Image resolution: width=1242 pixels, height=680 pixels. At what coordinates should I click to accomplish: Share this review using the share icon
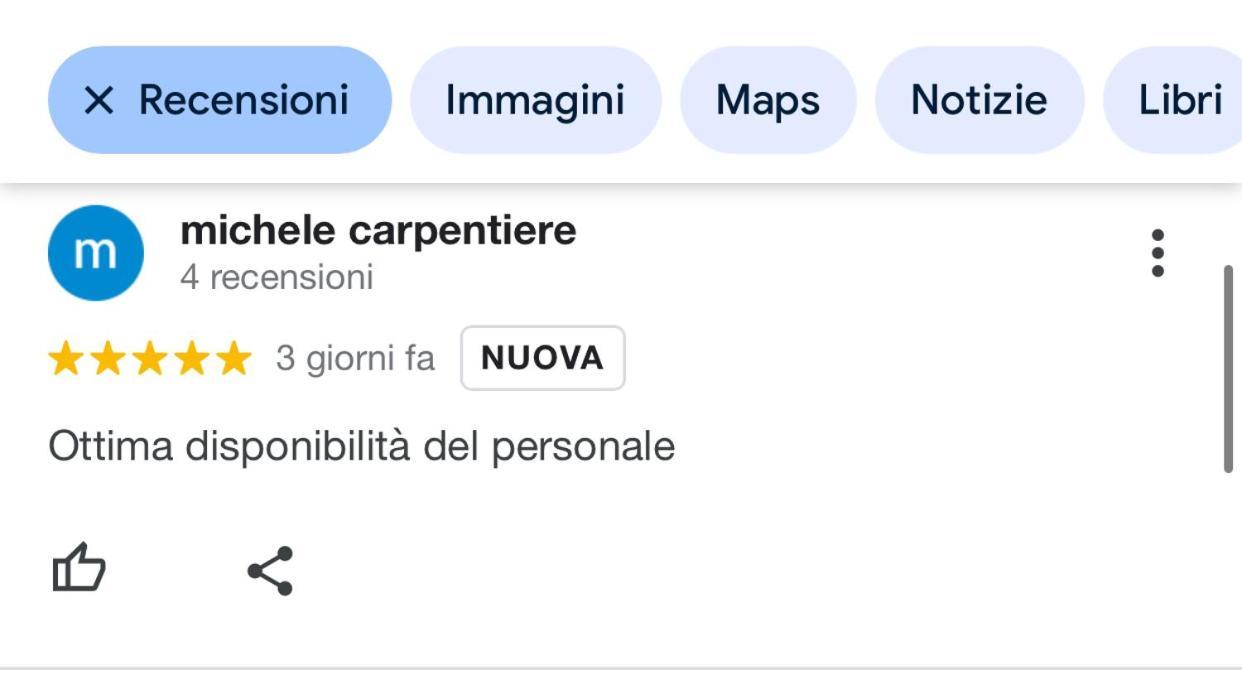(270, 571)
